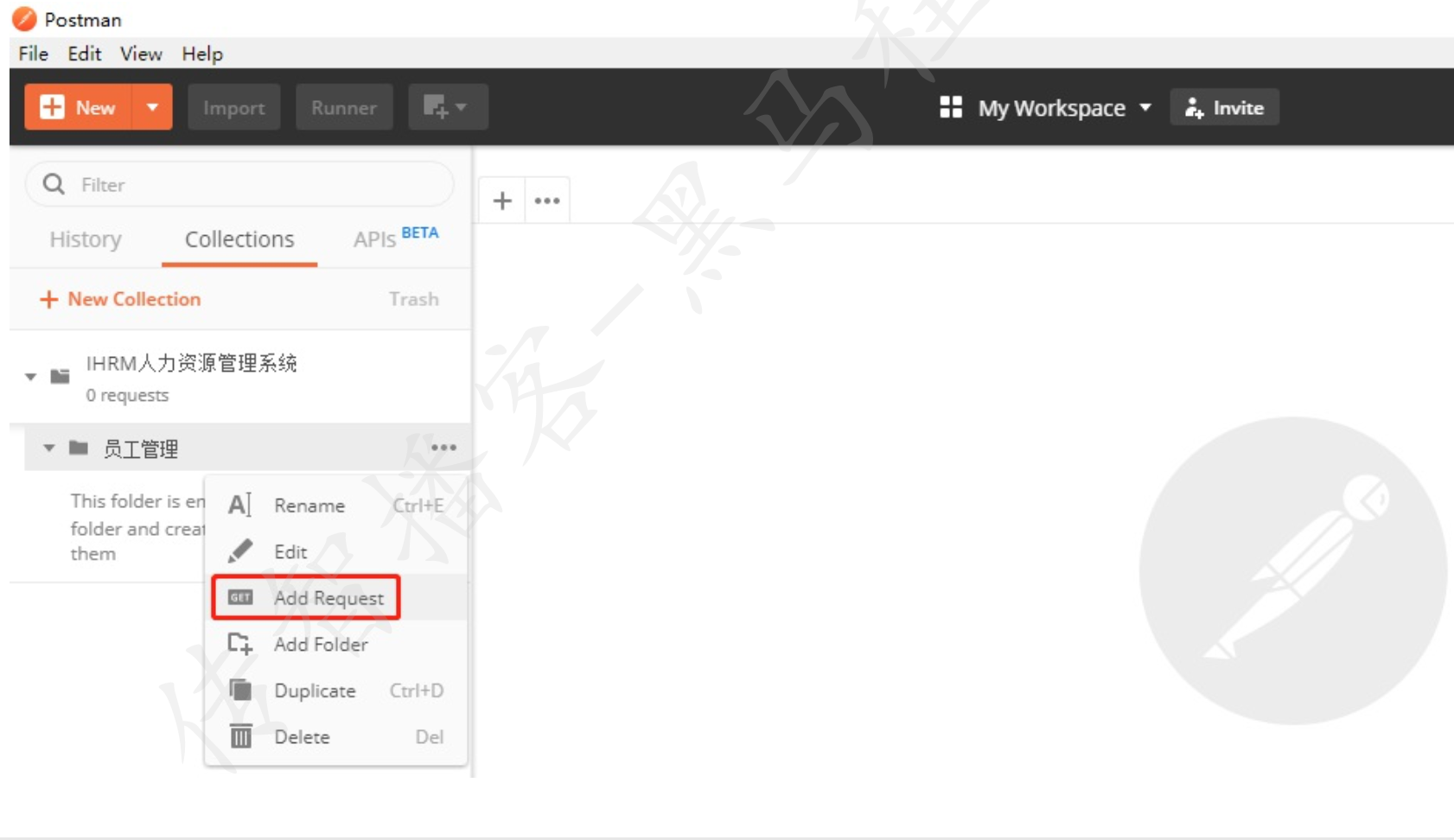This screenshot has width=1454, height=840.
Task: Choose Add Folder from the context menu
Action: tap(335, 644)
